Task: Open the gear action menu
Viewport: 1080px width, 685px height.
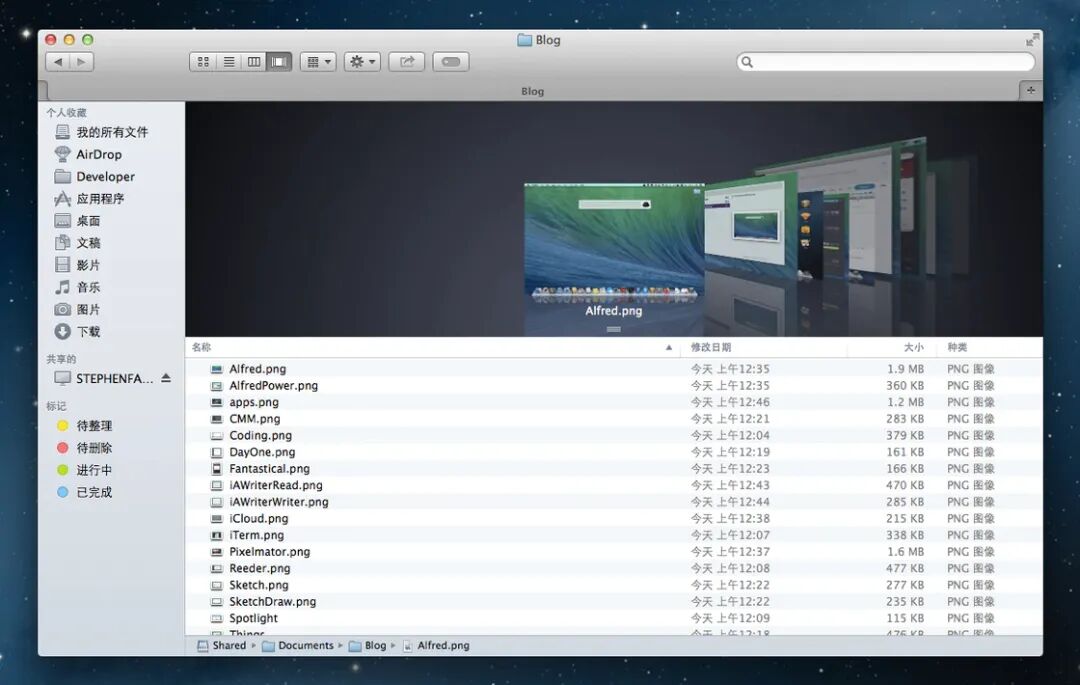Action: pos(362,62)
